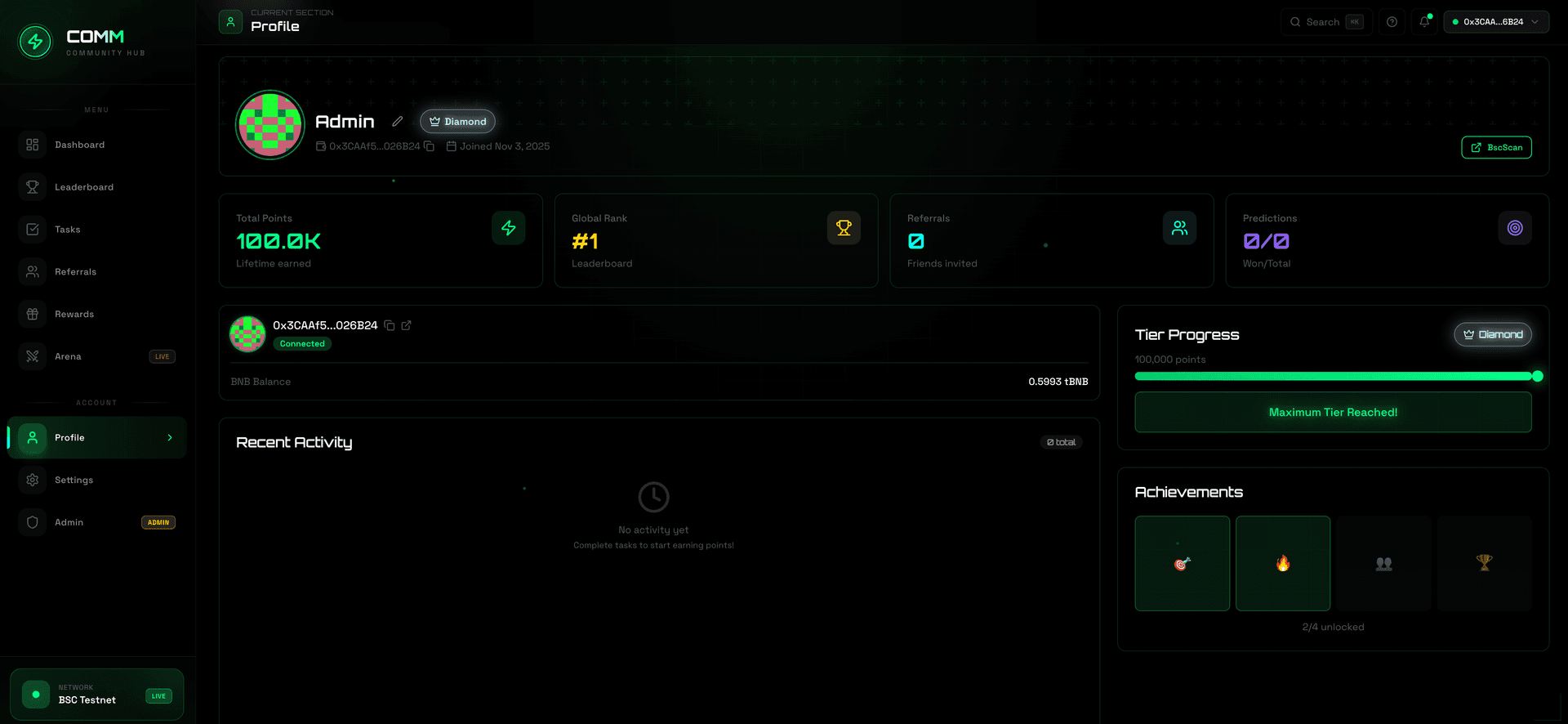The height and width of the screenshot is (724, 1568).
Task: Expand the 0x3CAA...6B24 wallet dropdown
Action: pyautogui.click(x=1495, y=22)
